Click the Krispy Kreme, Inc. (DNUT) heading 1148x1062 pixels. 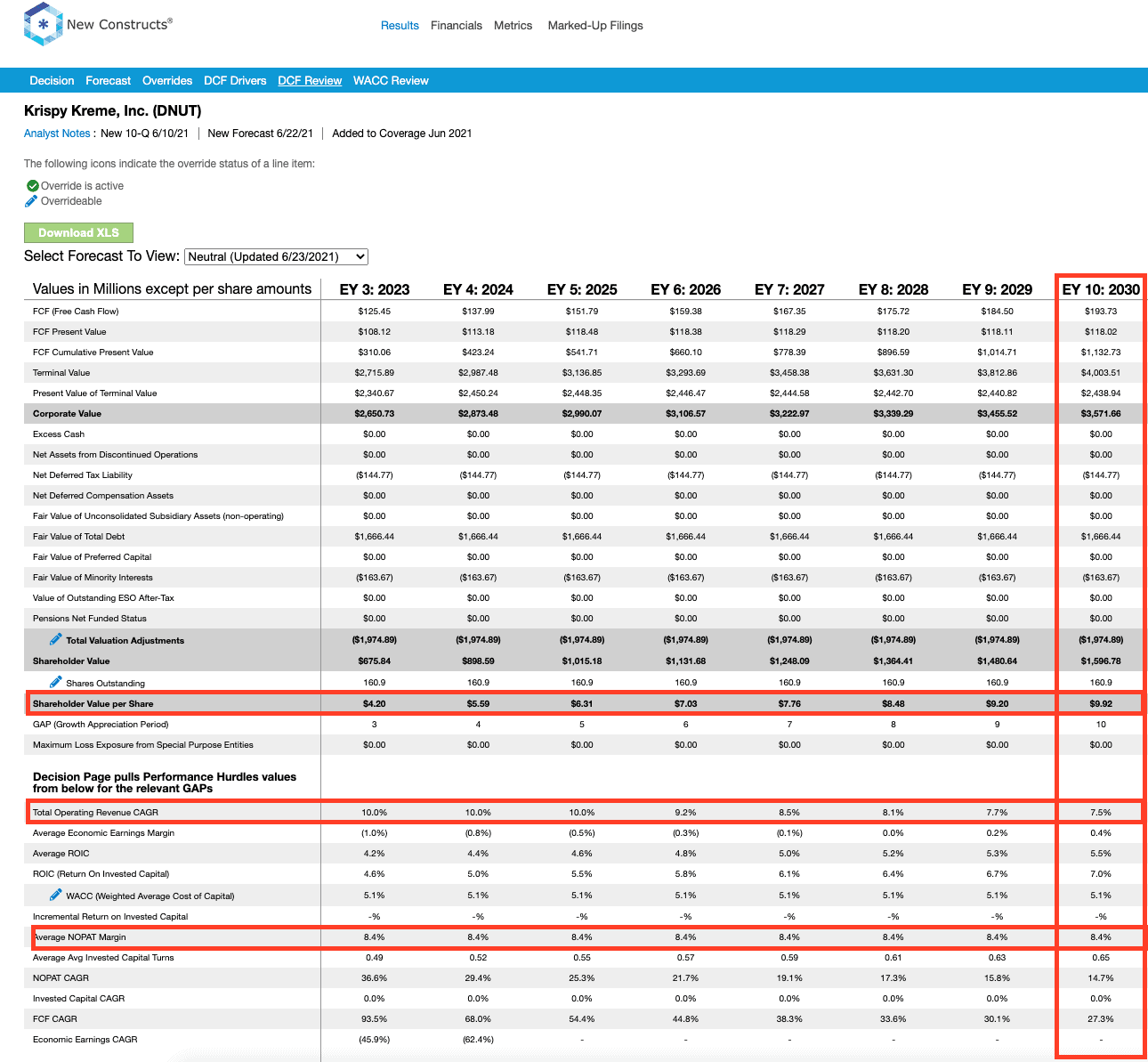click(x=112, y=111)
